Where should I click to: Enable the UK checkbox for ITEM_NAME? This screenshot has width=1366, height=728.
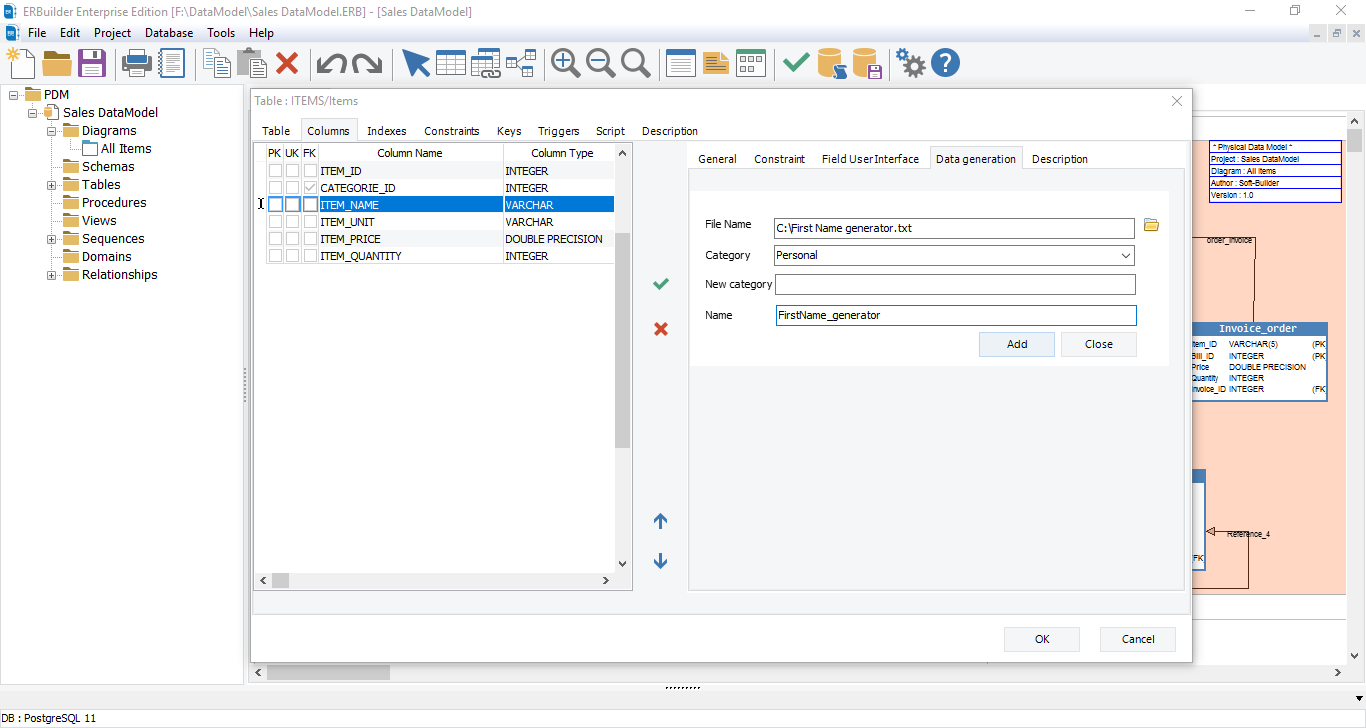tap(292, 204)
